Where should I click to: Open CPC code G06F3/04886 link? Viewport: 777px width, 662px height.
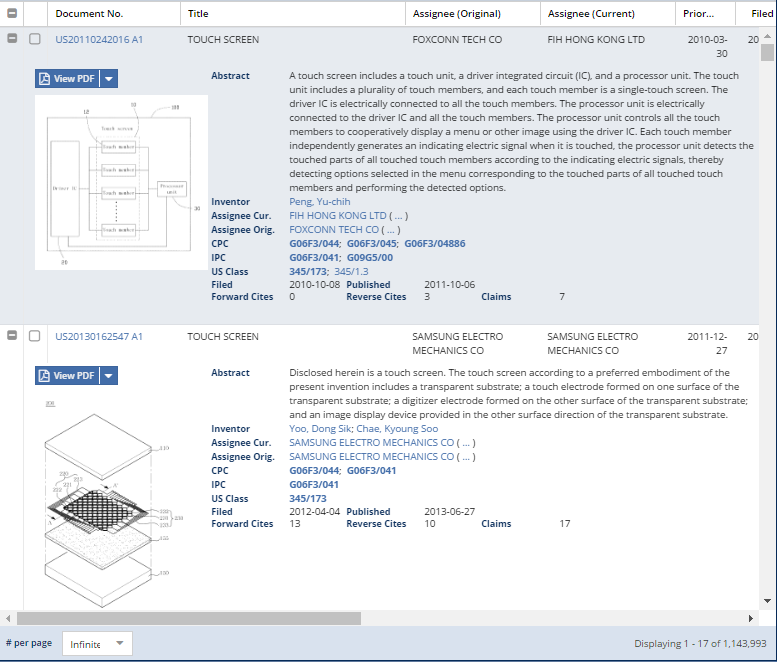pos(435,243)
